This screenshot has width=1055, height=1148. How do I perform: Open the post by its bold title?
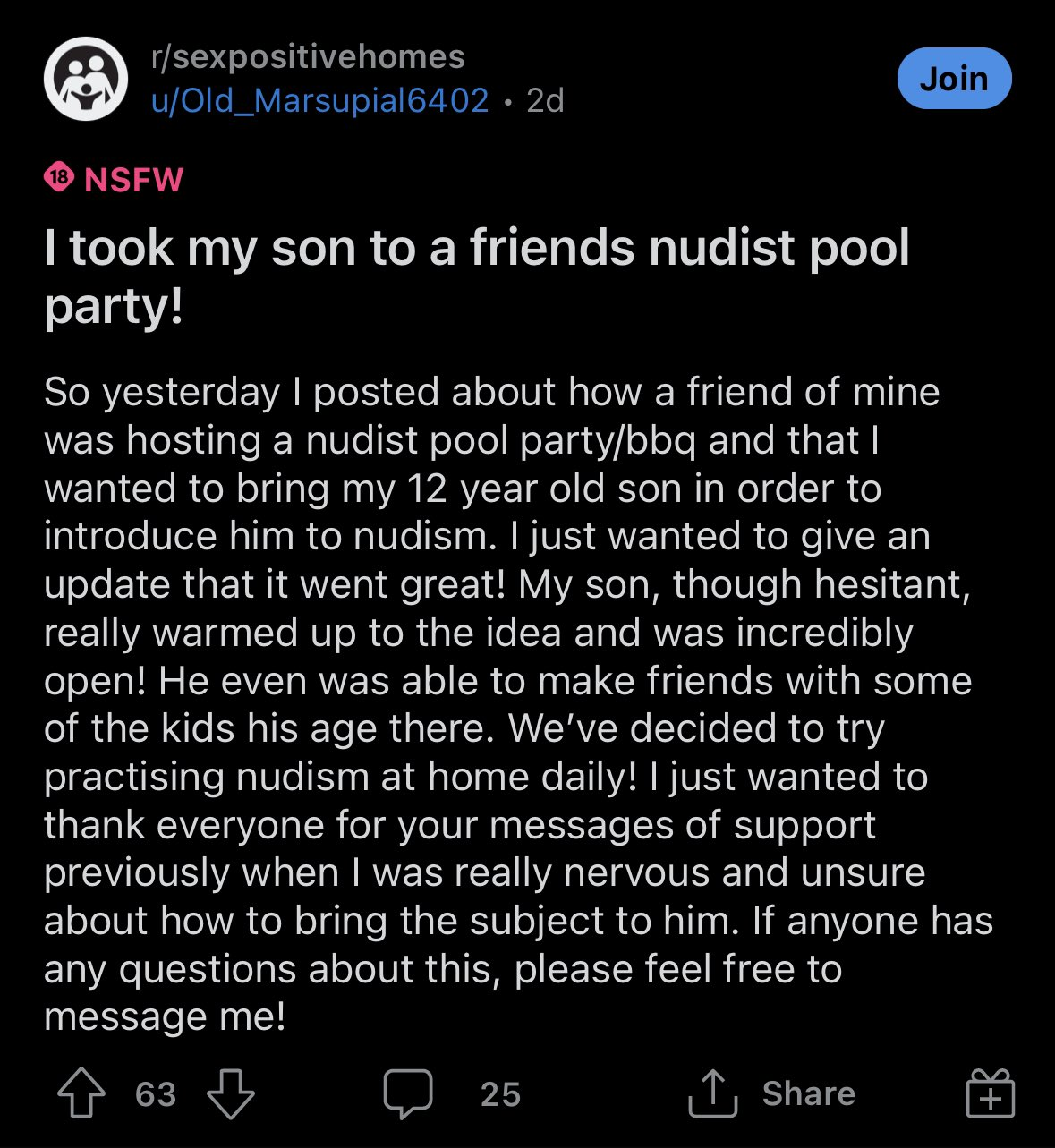477,276
